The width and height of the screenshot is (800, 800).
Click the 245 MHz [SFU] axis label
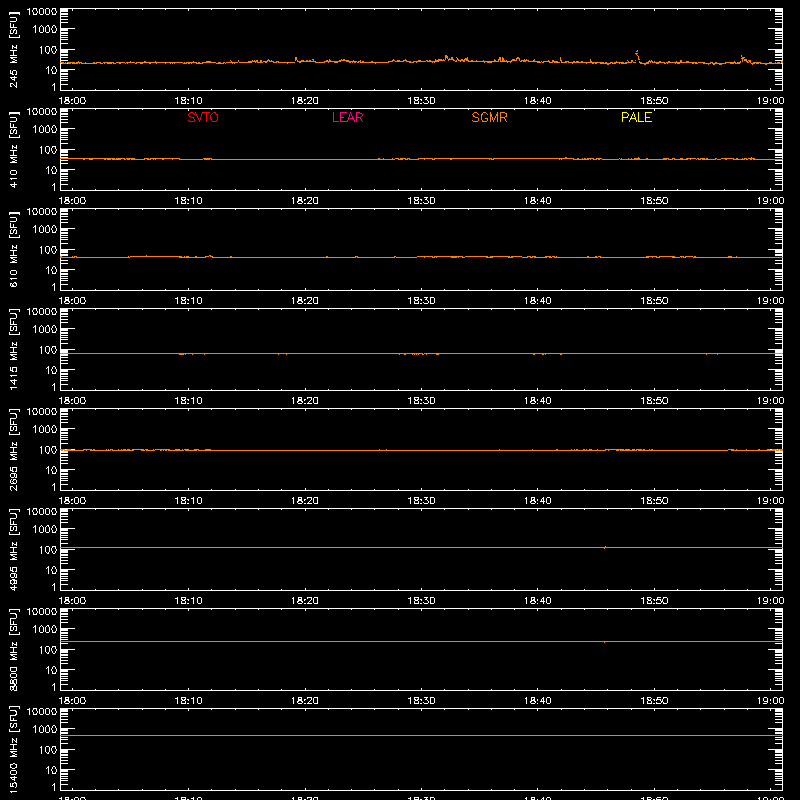click(13, 49)
